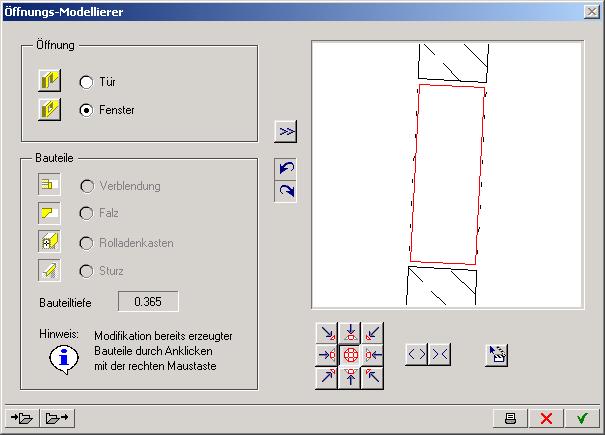Screen dimensions: 605x435
Task: Click the Bauteiltiefe label text
Action: pos(65,303)
